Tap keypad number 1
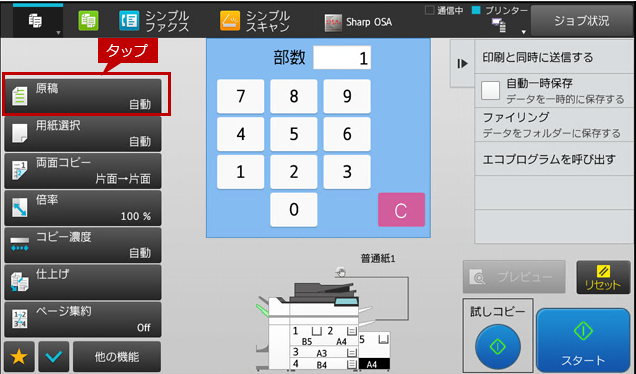 click(x=241, y=172)
